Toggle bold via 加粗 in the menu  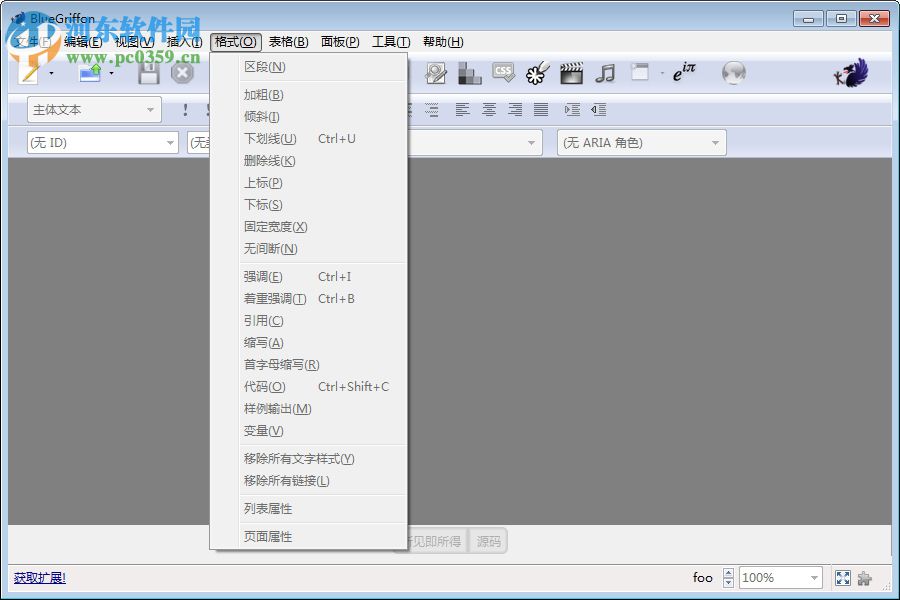click(x=263, y=95)
